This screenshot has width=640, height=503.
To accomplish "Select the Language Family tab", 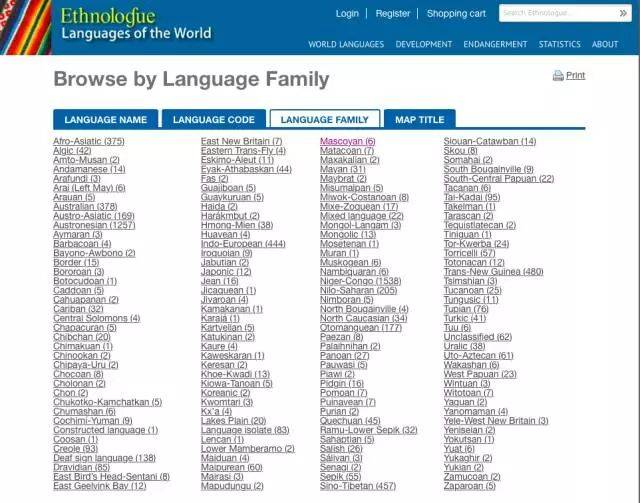I will [325, 119].
